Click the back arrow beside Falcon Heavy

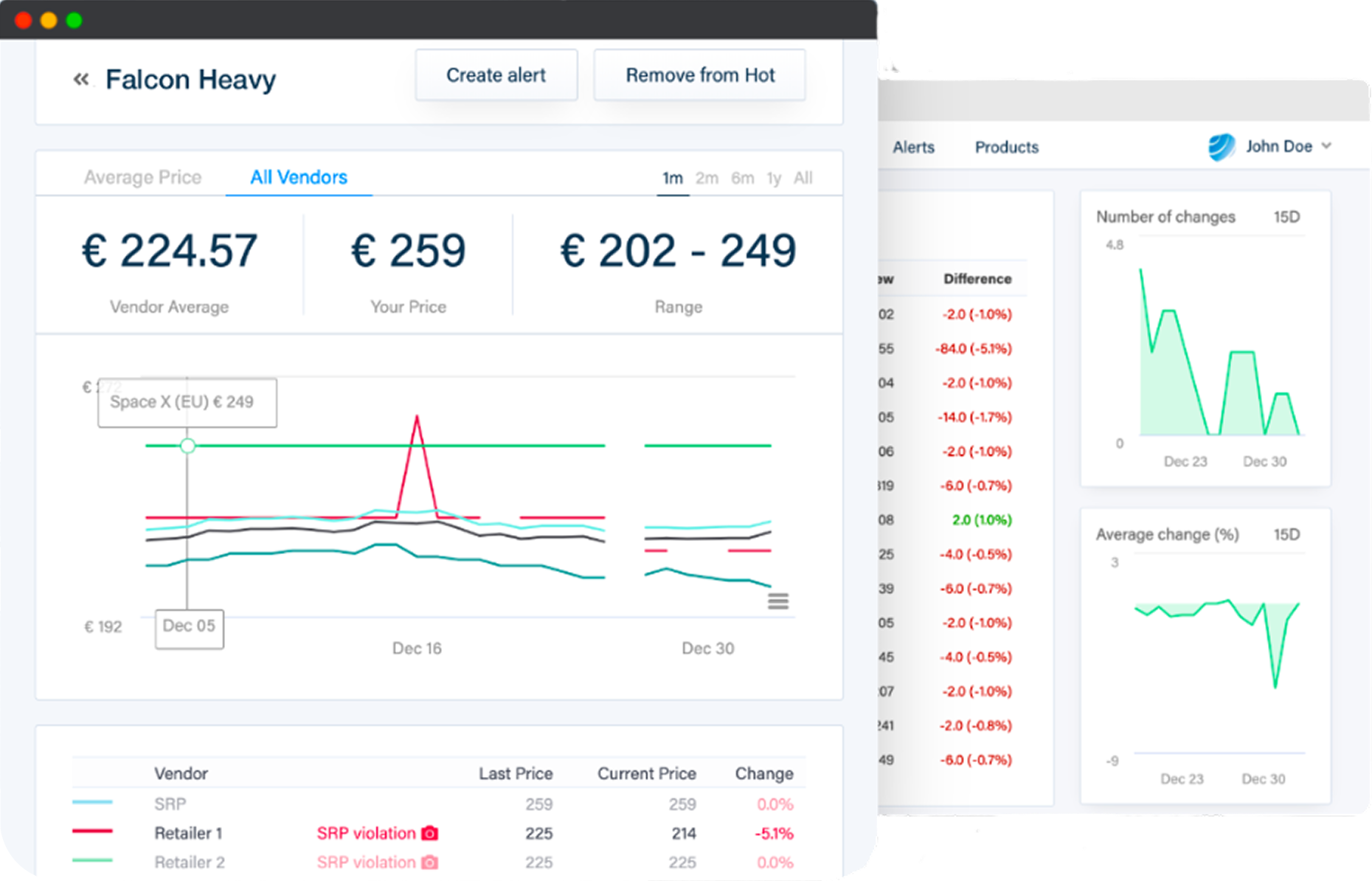coord(81,79)
